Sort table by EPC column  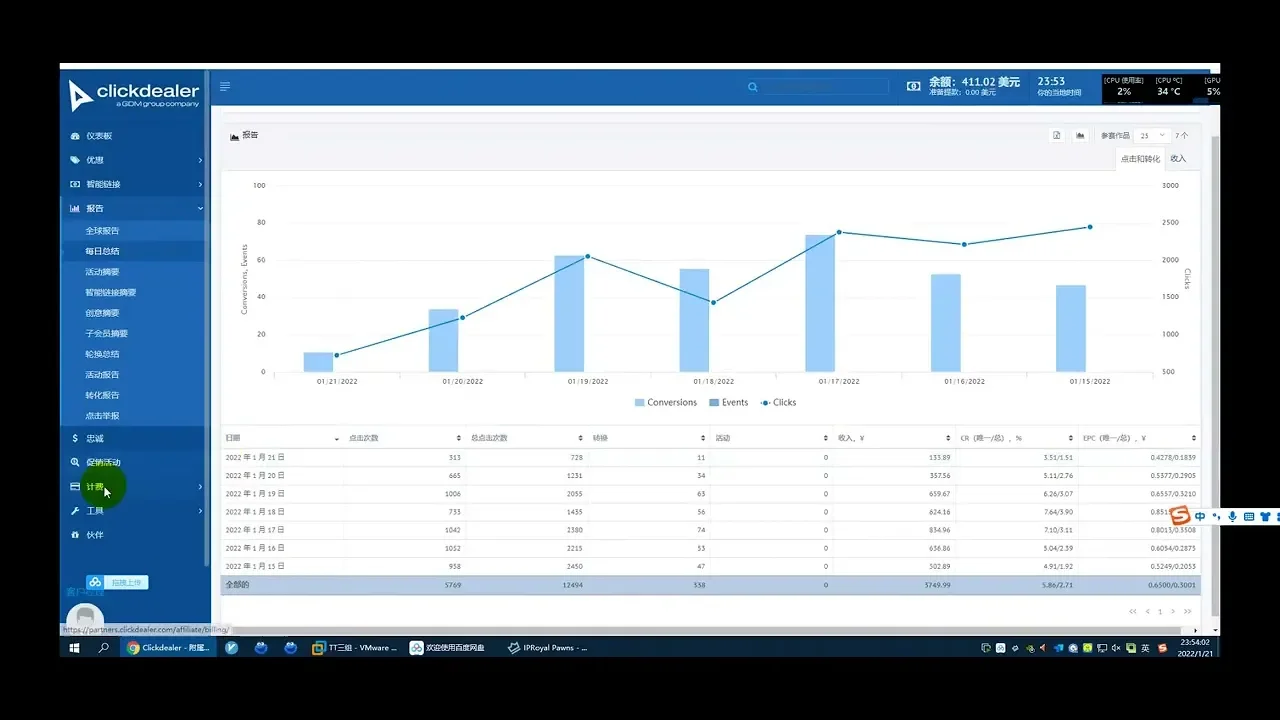tap(1140, 438)
